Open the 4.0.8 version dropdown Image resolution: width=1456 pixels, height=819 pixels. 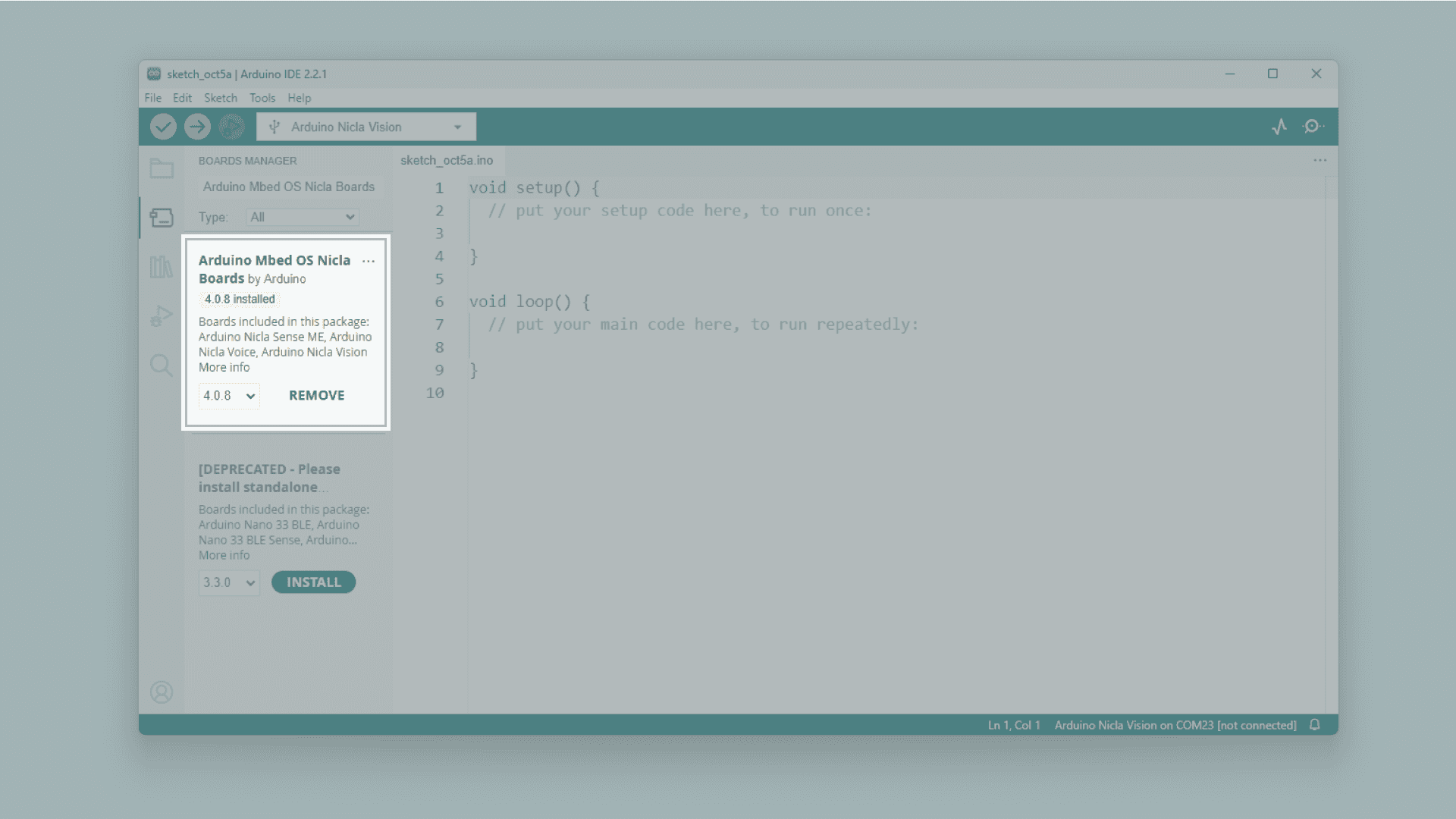229,395
